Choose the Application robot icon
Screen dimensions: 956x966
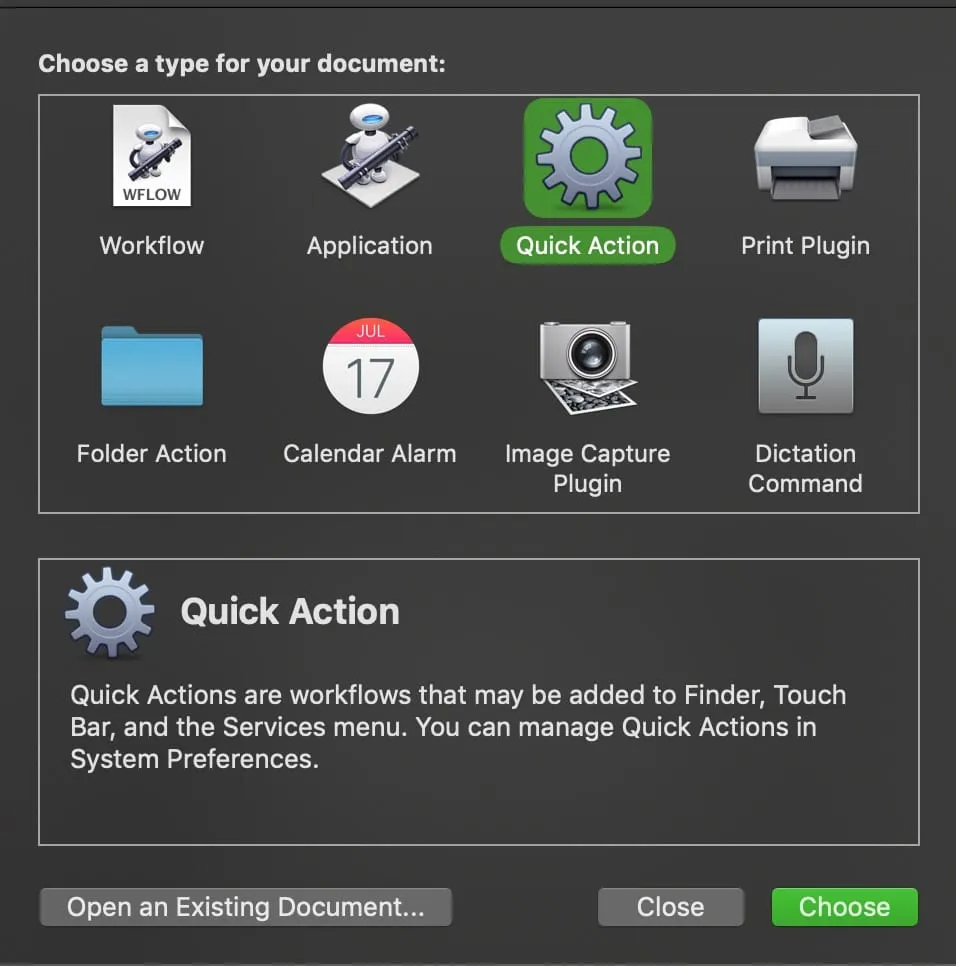pos(369,157)
